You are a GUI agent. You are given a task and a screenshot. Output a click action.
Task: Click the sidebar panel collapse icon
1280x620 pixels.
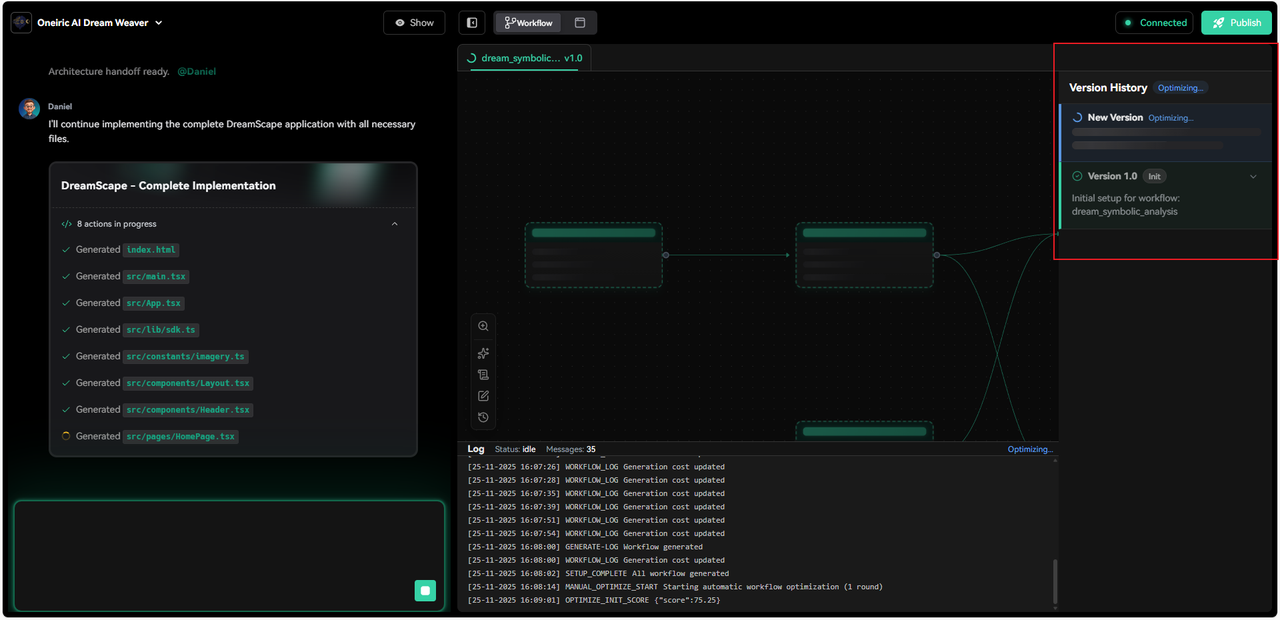(472, 23)
